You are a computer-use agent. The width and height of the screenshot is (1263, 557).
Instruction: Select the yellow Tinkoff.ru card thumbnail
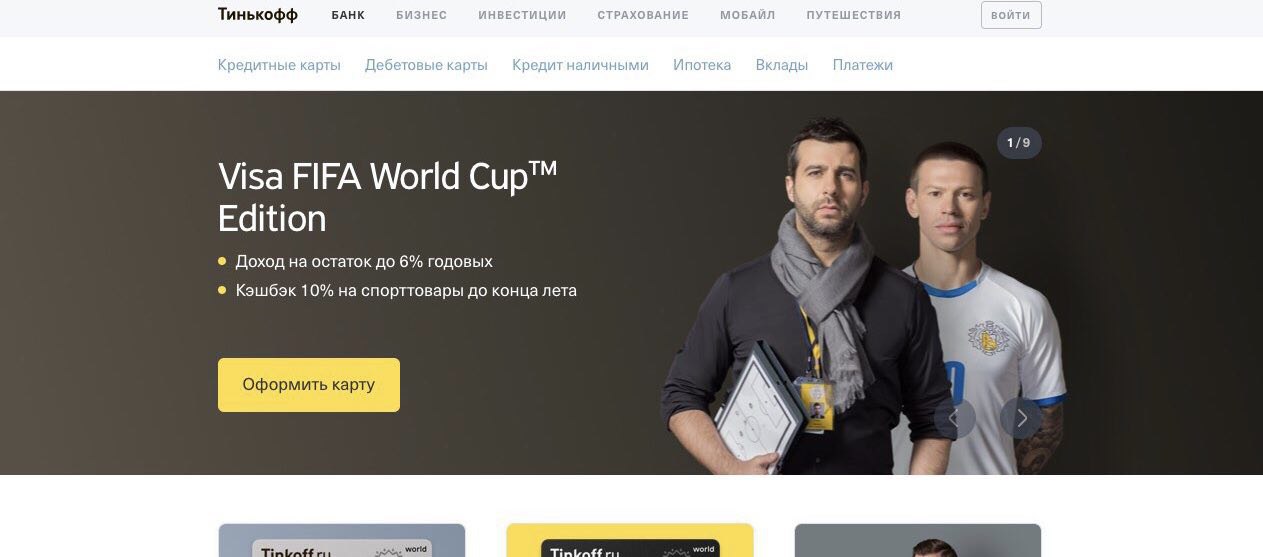[630, 540]
